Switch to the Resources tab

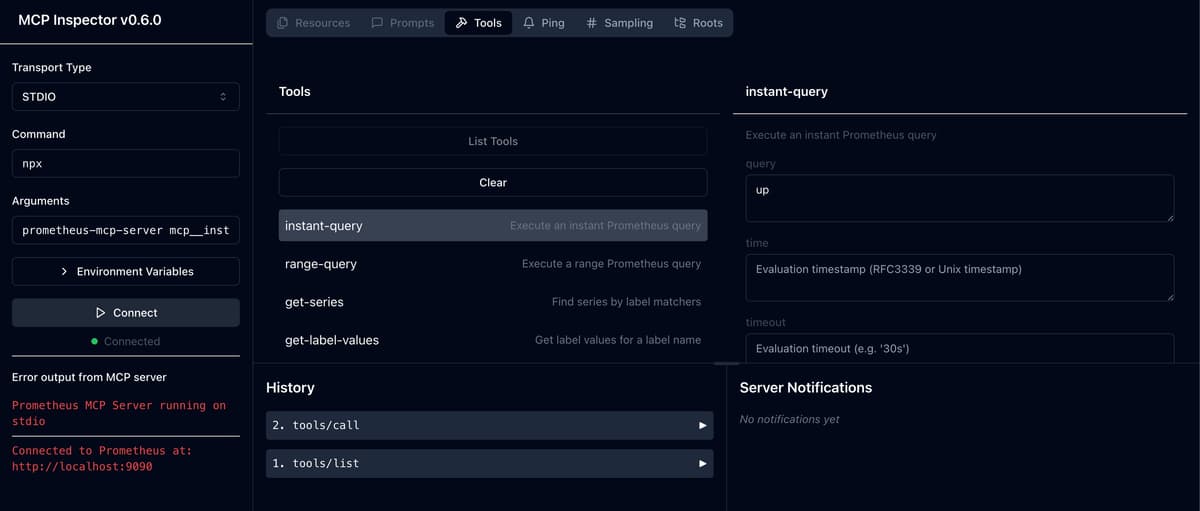(314, 23)
